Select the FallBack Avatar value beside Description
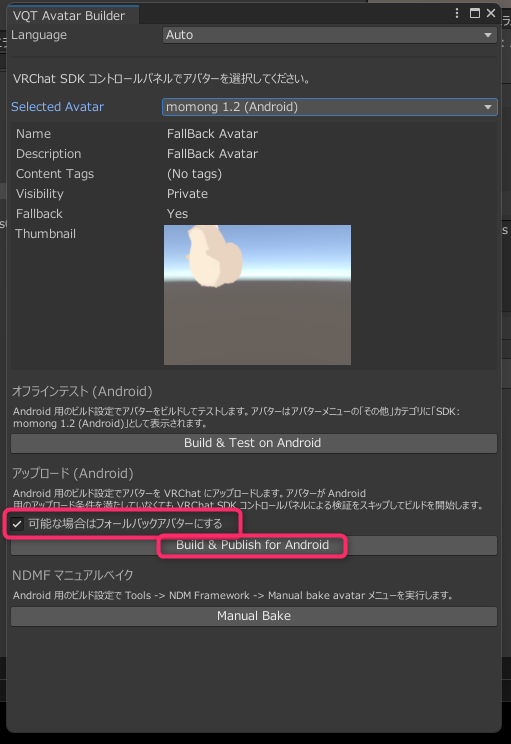Image resolution: width=511 pixels, height=744 pixels. pos(212,154)
